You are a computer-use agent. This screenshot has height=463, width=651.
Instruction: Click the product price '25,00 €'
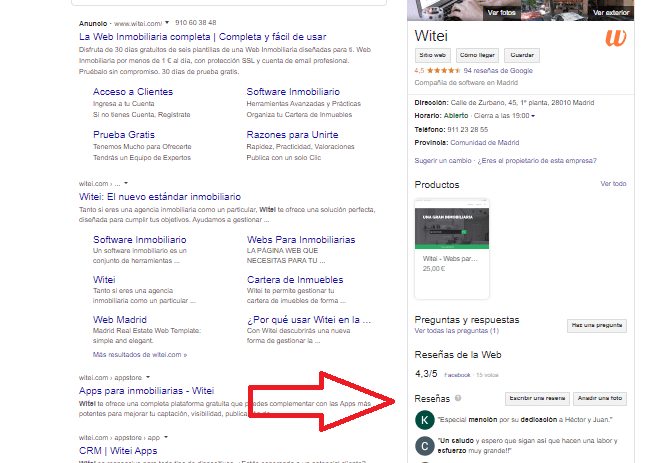pos(434,269)
